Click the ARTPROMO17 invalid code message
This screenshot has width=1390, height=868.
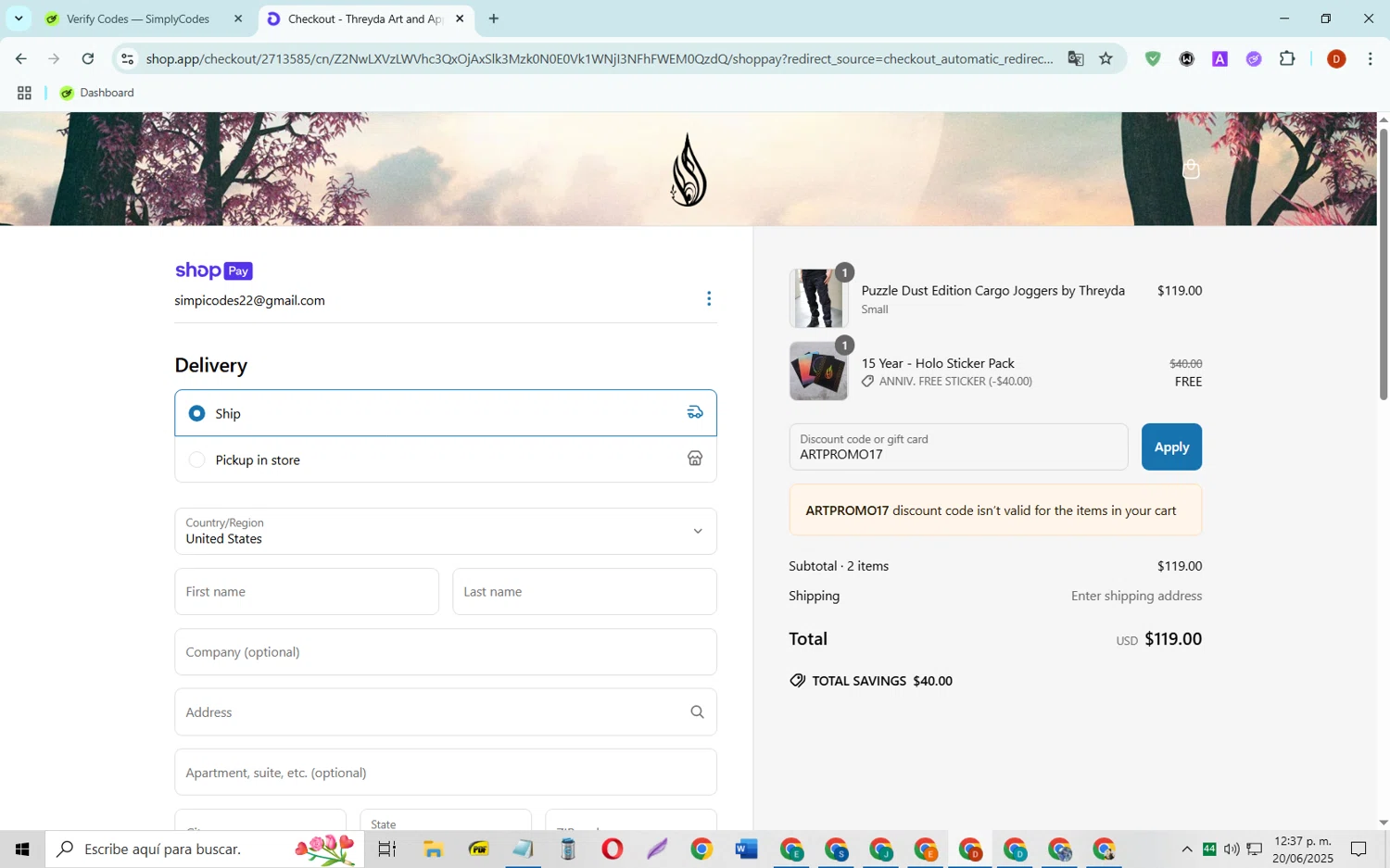pos(995,510)
